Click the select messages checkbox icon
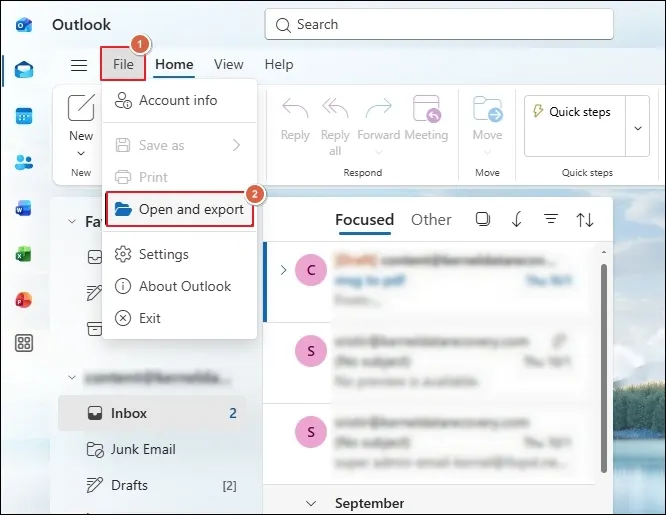Viewport: 666px width, 515px height. [x=483, y=219]
